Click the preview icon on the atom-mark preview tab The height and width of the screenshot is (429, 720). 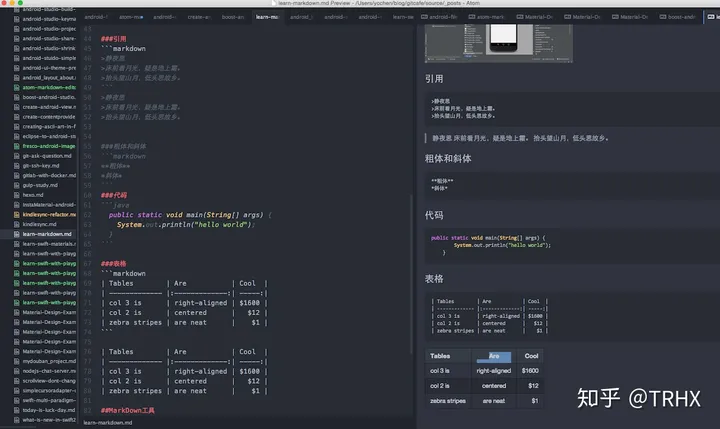[x=472, y=17]
